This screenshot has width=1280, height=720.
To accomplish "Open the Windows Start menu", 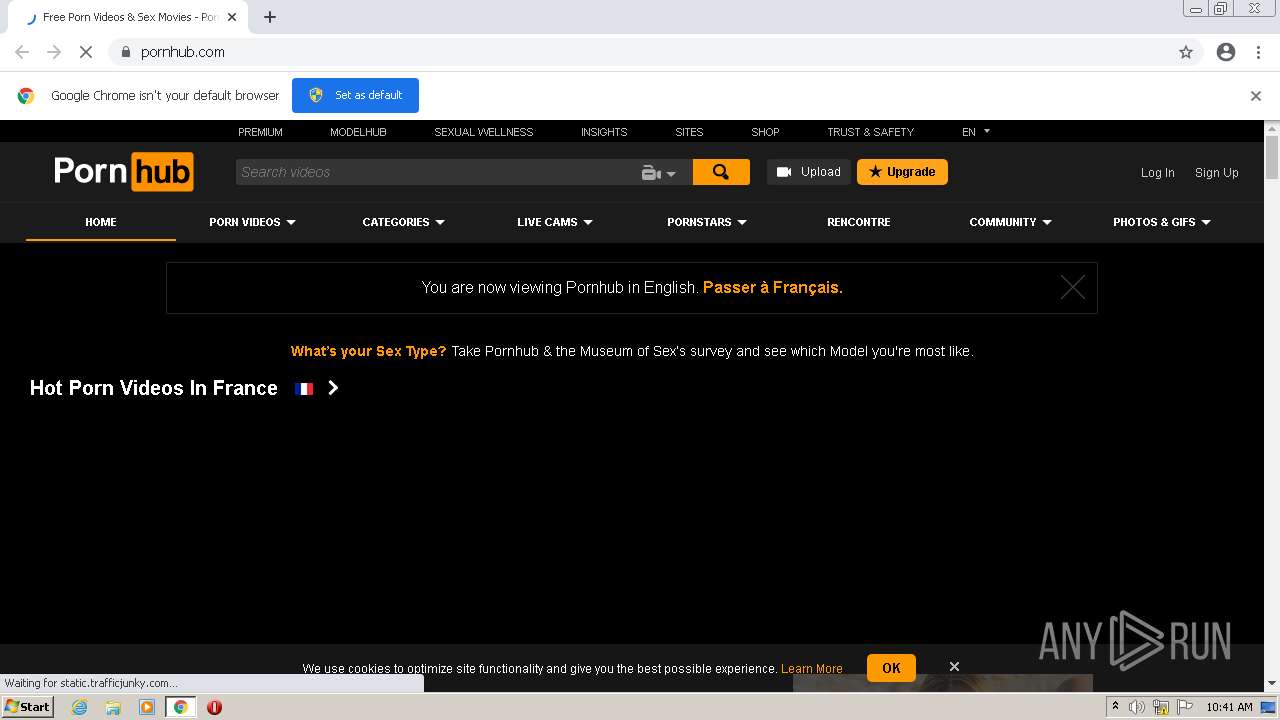I will coord(27,707).
